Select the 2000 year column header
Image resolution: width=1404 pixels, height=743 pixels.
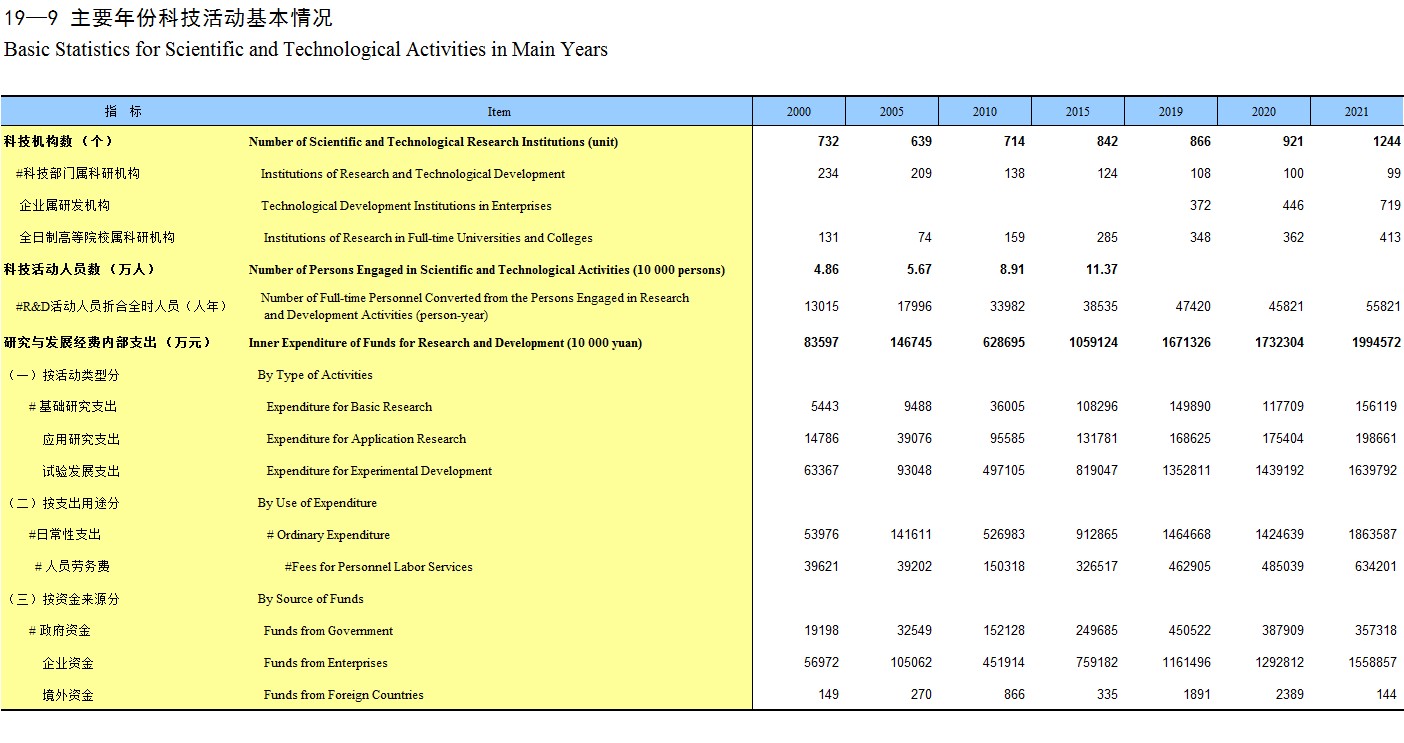click(x=799, y=111)
